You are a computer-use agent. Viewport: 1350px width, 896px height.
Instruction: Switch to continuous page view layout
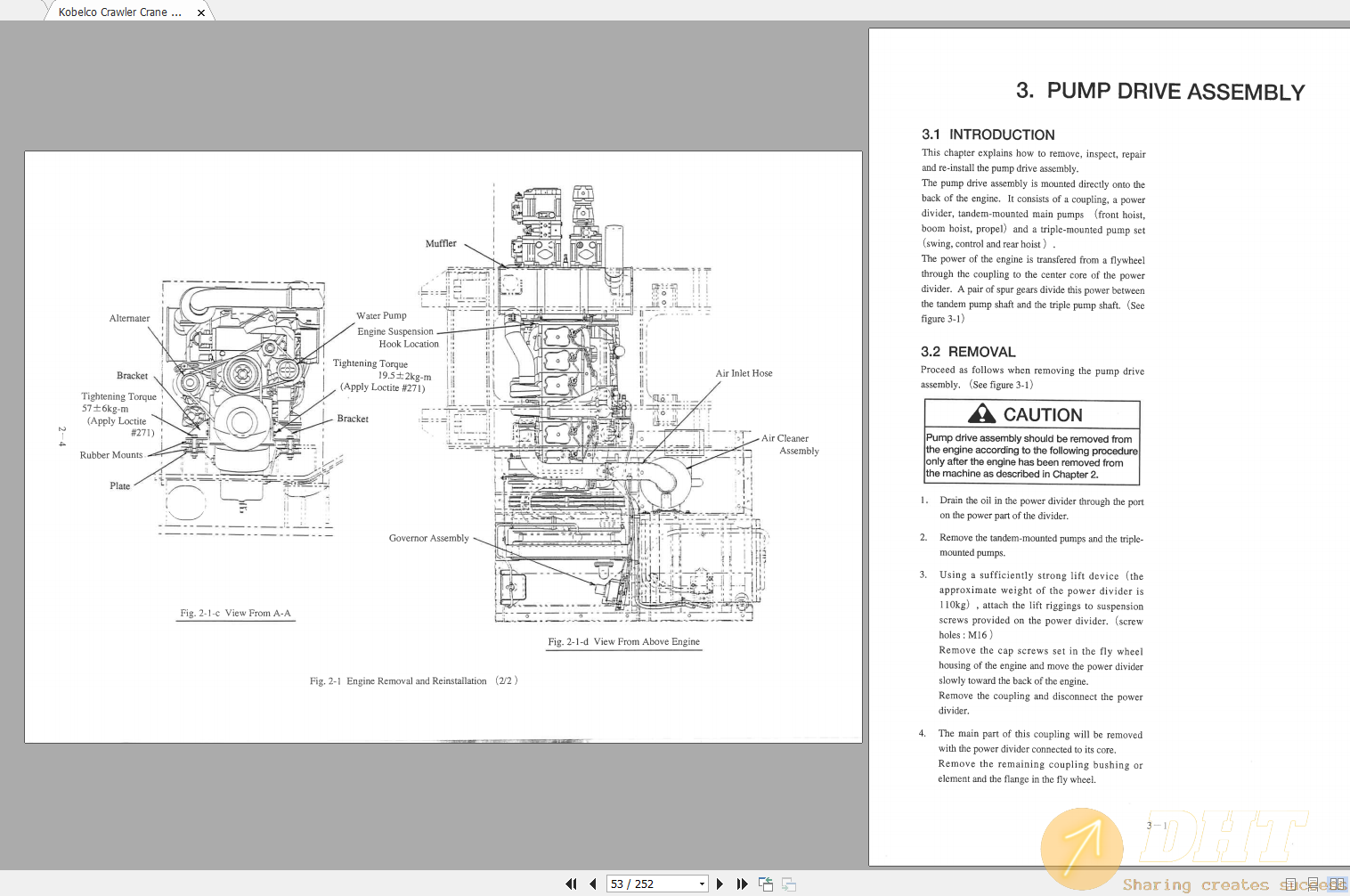(1313, 884)
